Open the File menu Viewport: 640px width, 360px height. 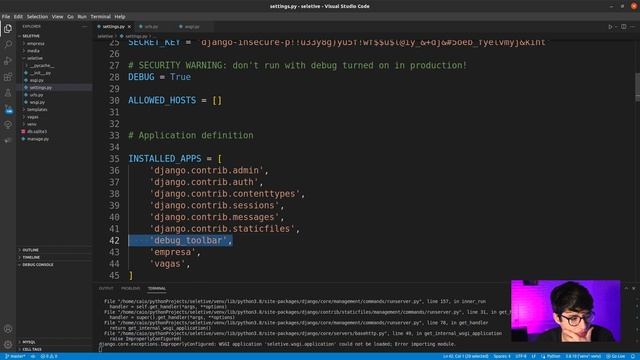(6, 17)
